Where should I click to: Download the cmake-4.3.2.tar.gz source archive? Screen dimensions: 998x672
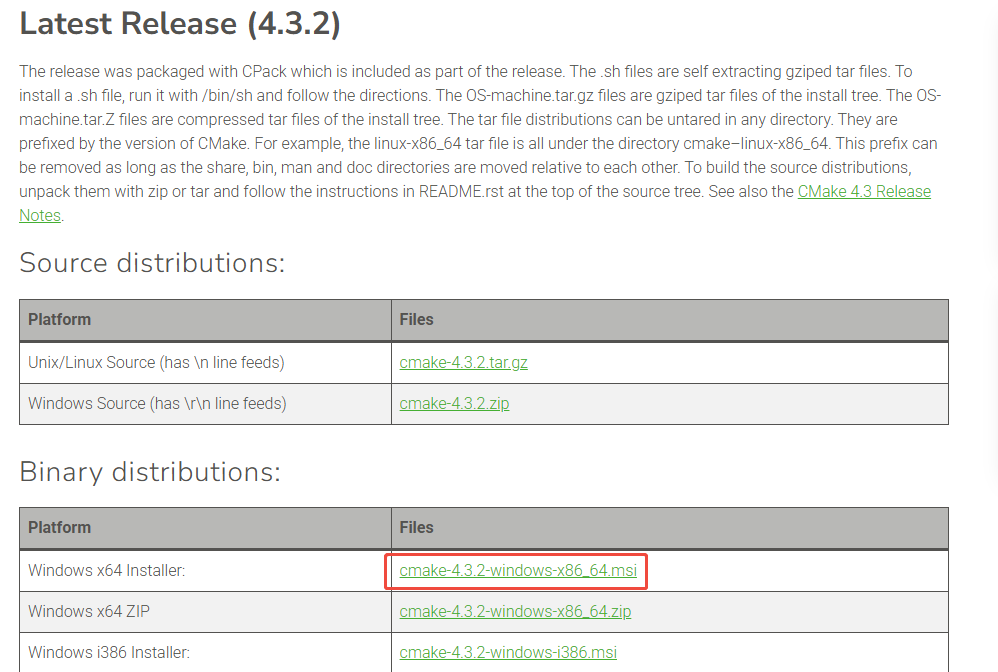click(463, 362)
